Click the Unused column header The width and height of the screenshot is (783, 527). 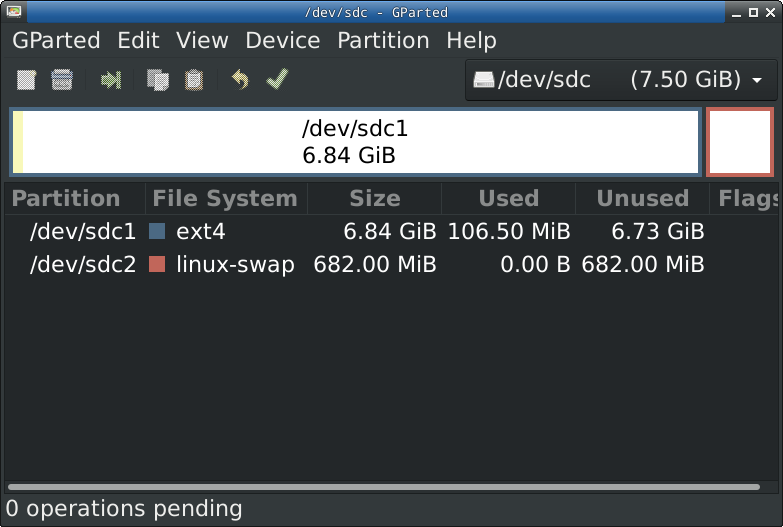click(x=643, y=198)
